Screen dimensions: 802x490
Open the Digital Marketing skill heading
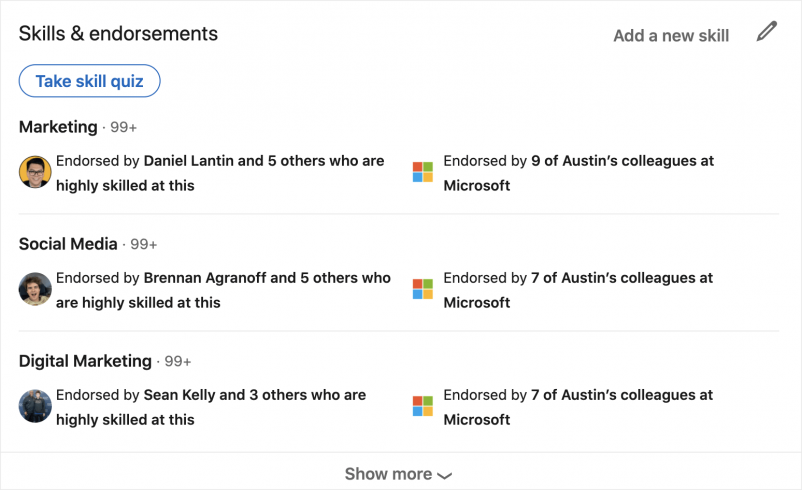click(85, 361)
